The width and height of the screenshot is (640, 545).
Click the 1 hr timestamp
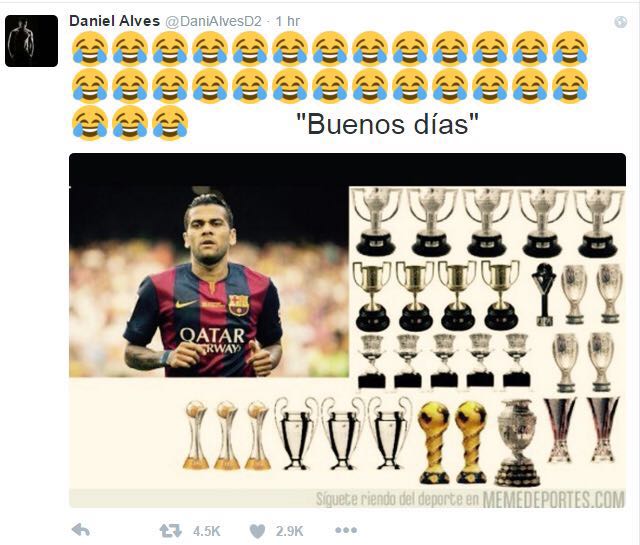tap(288, 21)
